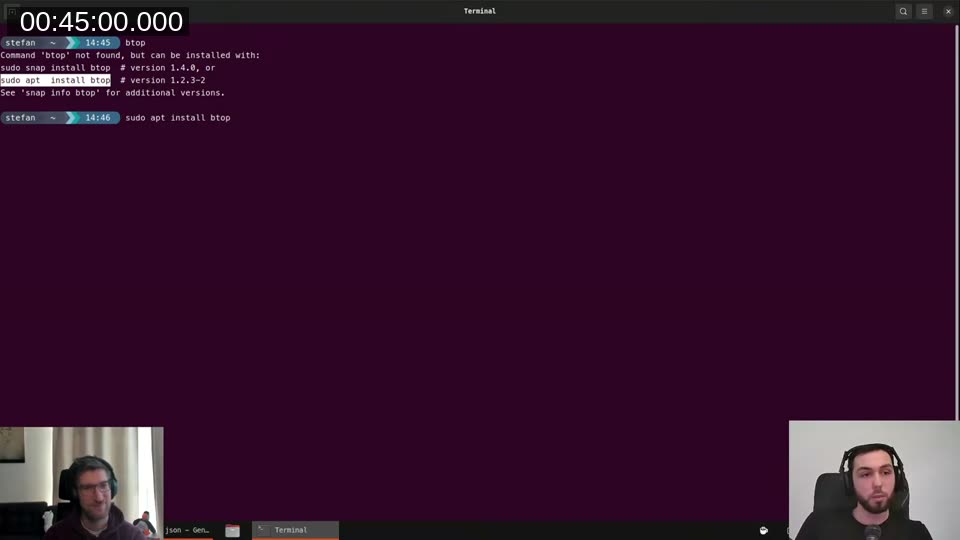Open the terminal search icon
The image size is (960, 540).
point(903,11)
